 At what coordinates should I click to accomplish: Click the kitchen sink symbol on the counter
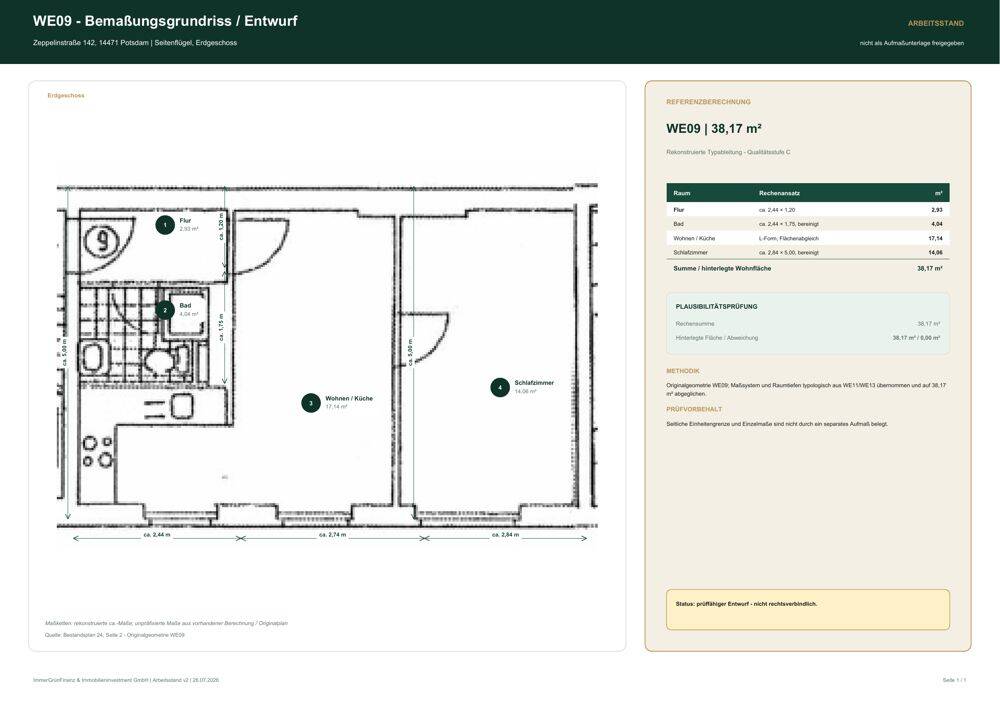pos(181,406)
